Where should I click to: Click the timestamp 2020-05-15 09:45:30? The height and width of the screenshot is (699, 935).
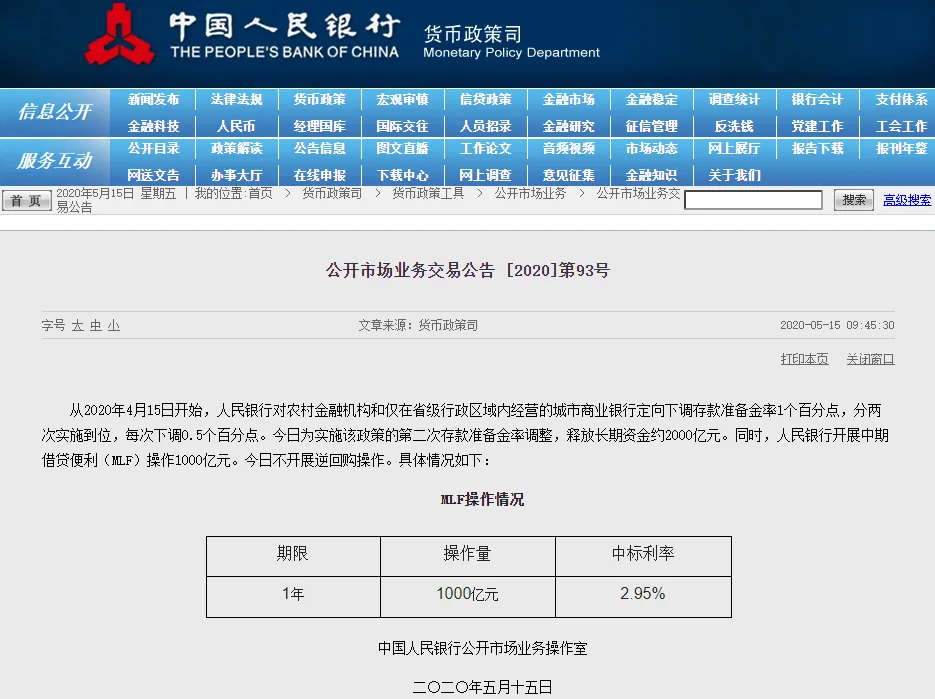837,325
